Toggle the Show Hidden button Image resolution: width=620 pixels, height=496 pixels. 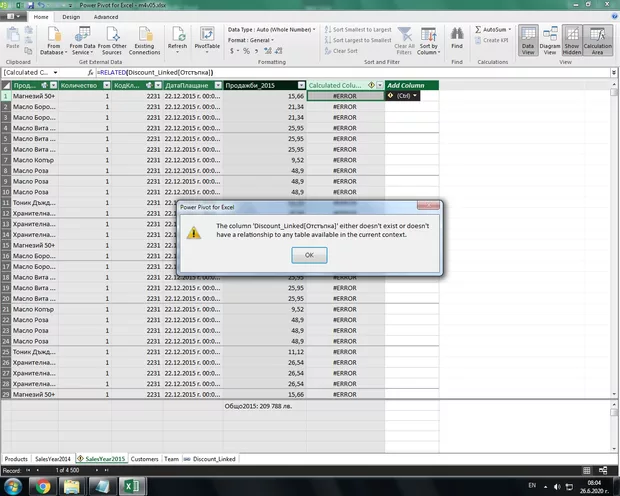click(x=571, y=40)
